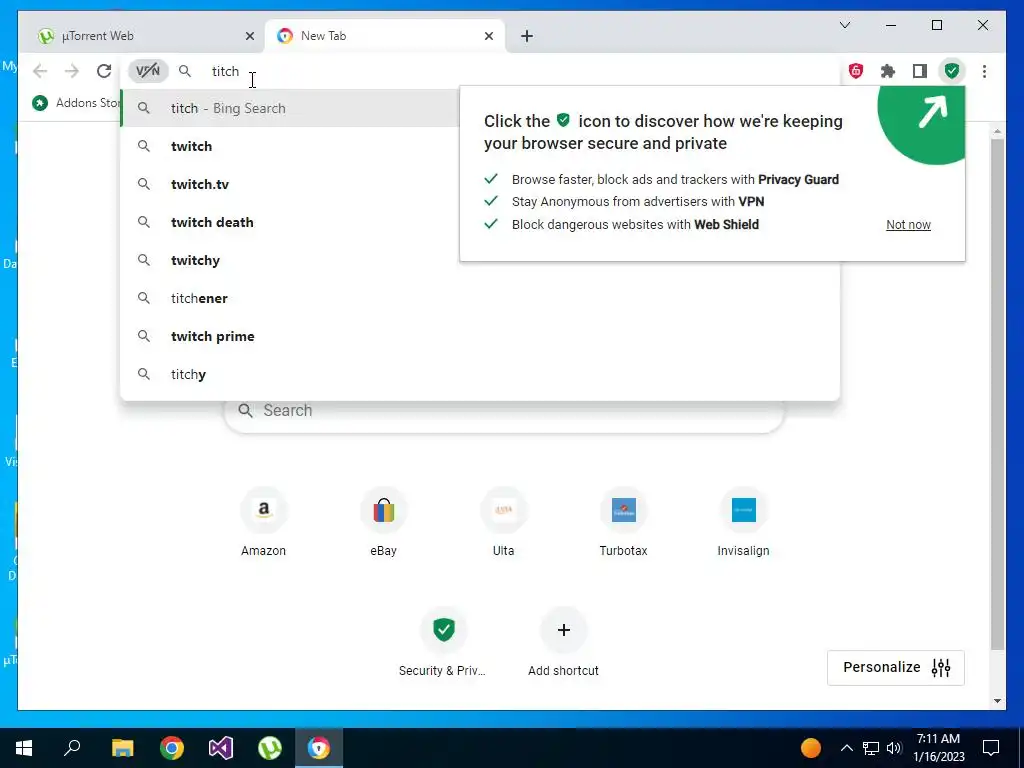This screenshot has height=768, width=1024.
Task: Launch Google Chrome from taskbar
Action: pos(172,748)
